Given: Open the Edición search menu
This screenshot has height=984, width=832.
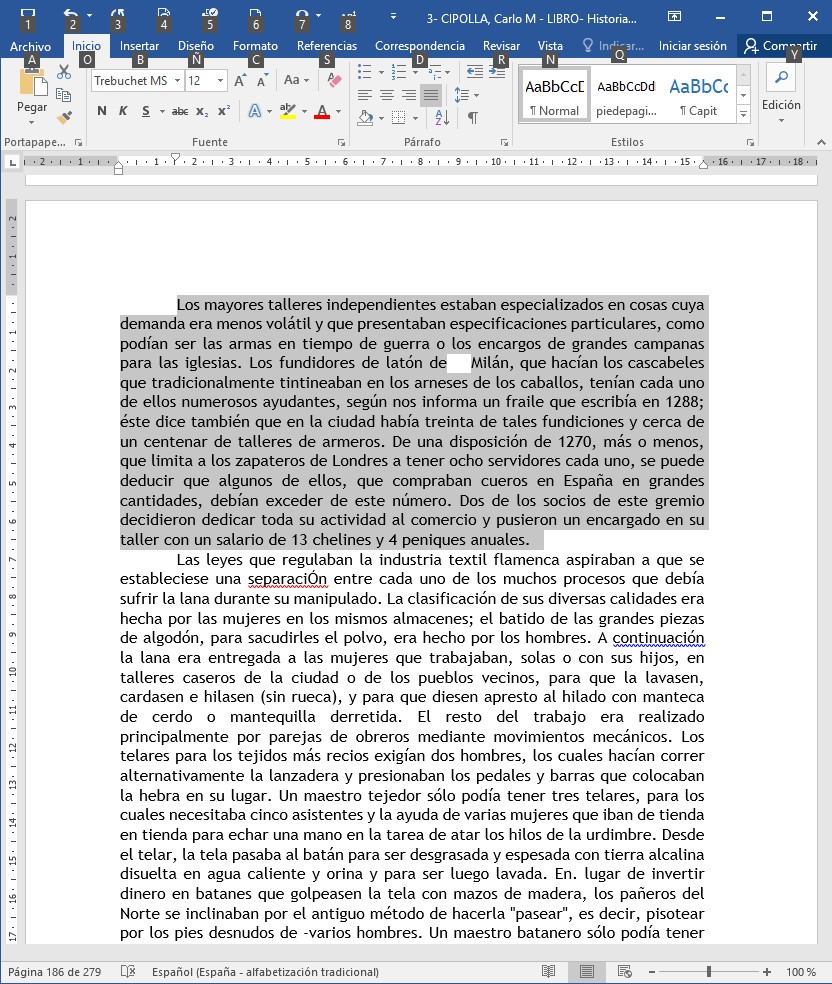Looking at the screenshot, I should tap(781, 94).
